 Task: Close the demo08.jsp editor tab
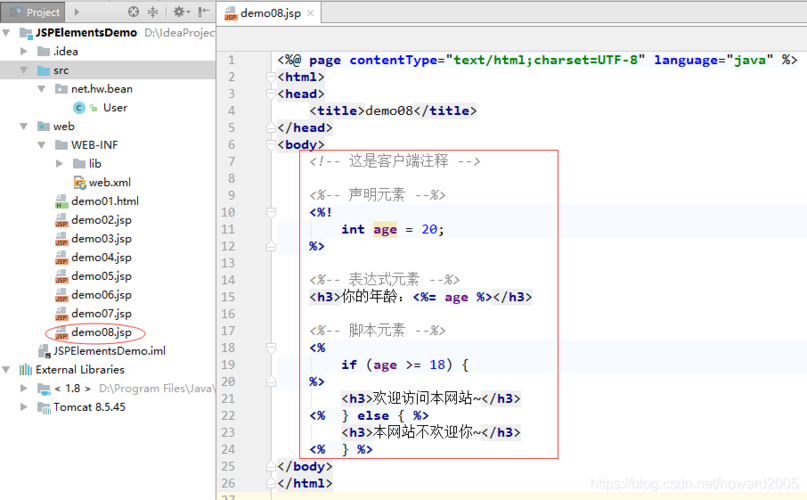click(310, 13)
